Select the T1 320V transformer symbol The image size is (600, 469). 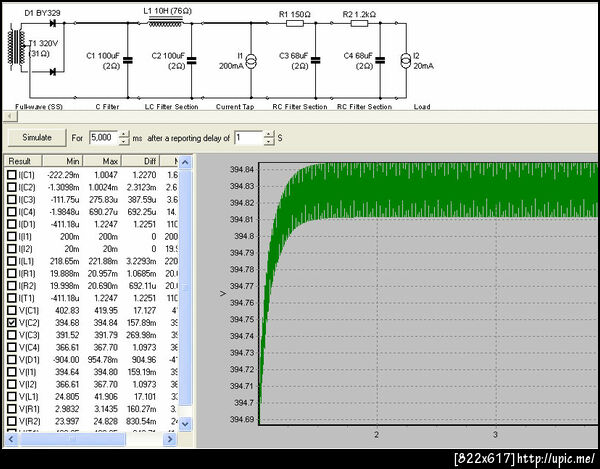point(16,49)
